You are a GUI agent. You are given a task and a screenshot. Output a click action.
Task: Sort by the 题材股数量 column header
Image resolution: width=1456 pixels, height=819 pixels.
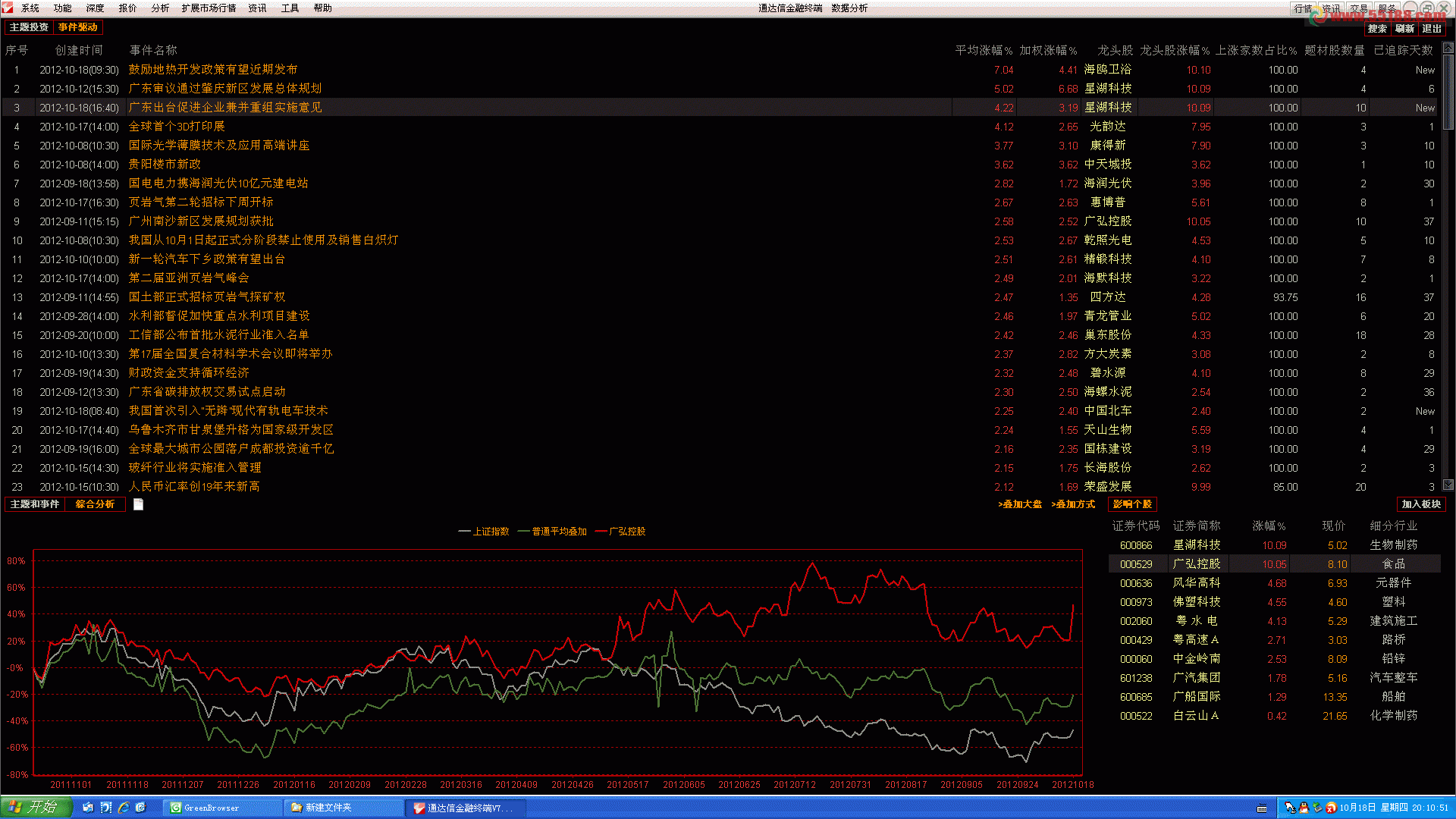click(1334, 50)
